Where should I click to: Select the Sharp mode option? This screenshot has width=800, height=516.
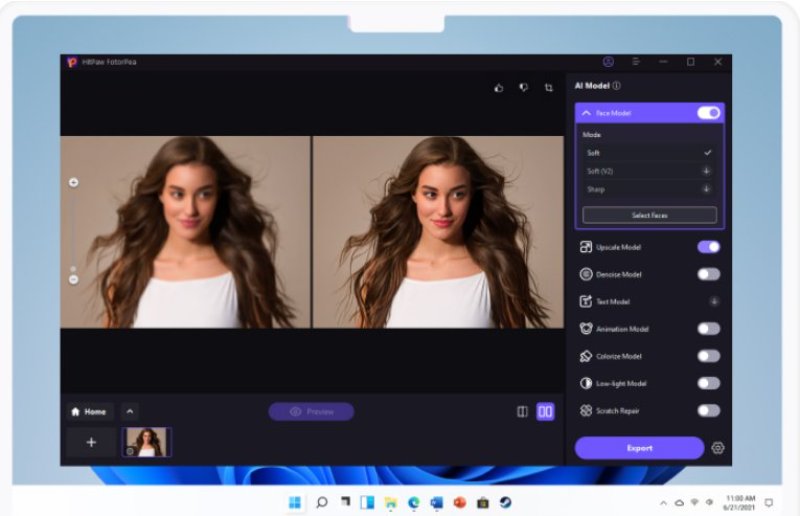click(649, 189)
